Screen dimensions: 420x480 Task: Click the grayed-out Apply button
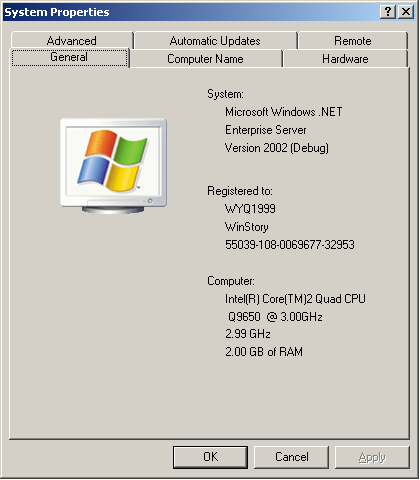point(372,457)
